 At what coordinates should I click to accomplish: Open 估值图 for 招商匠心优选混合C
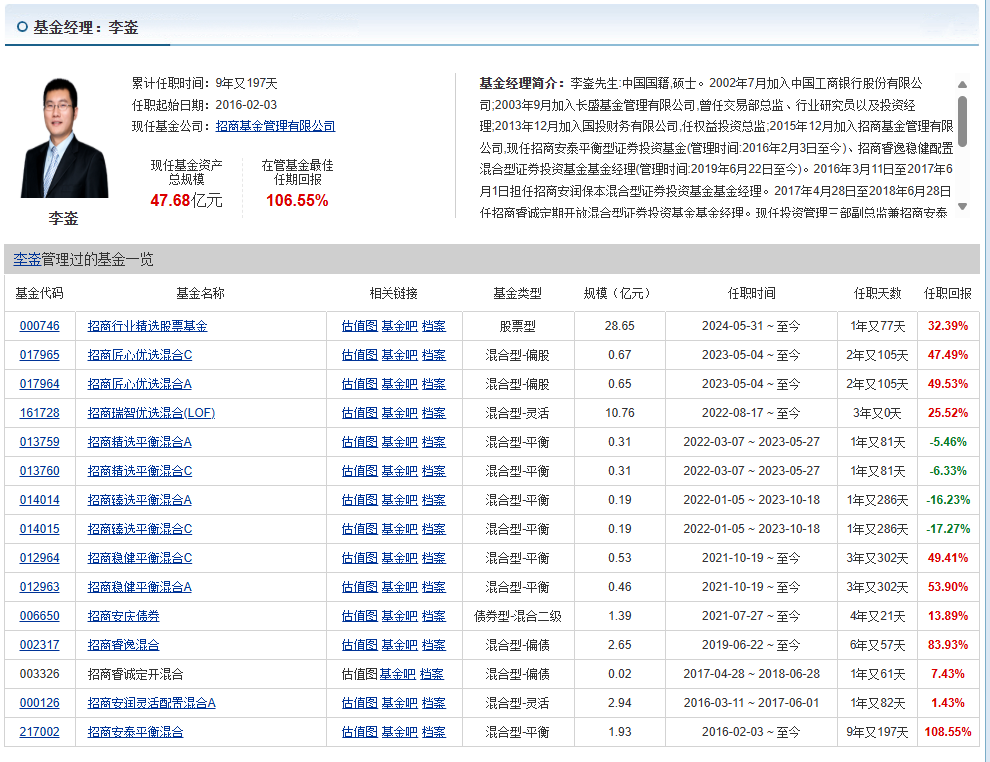tap(359, 355)
